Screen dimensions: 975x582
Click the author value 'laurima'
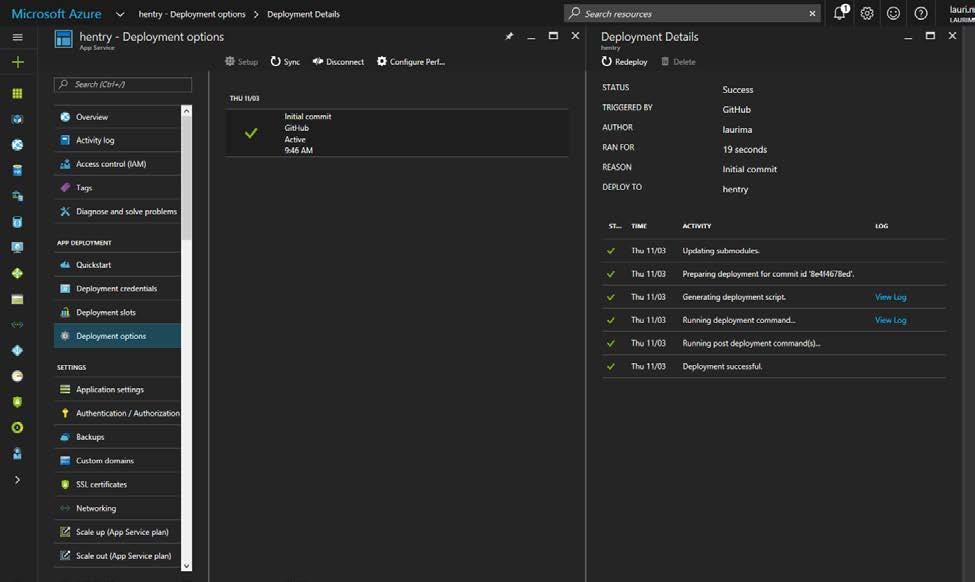point(737,129)
